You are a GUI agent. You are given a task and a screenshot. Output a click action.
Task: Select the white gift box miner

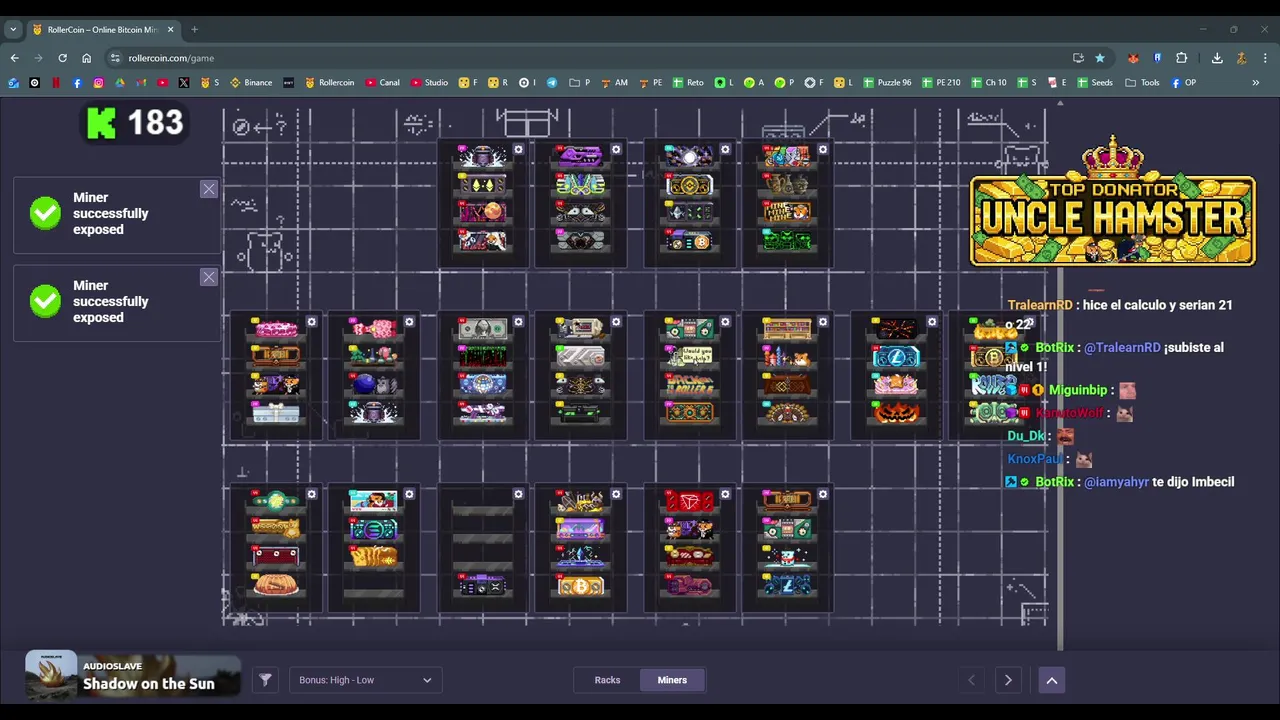pyautogui.click(x=276, y=412)
